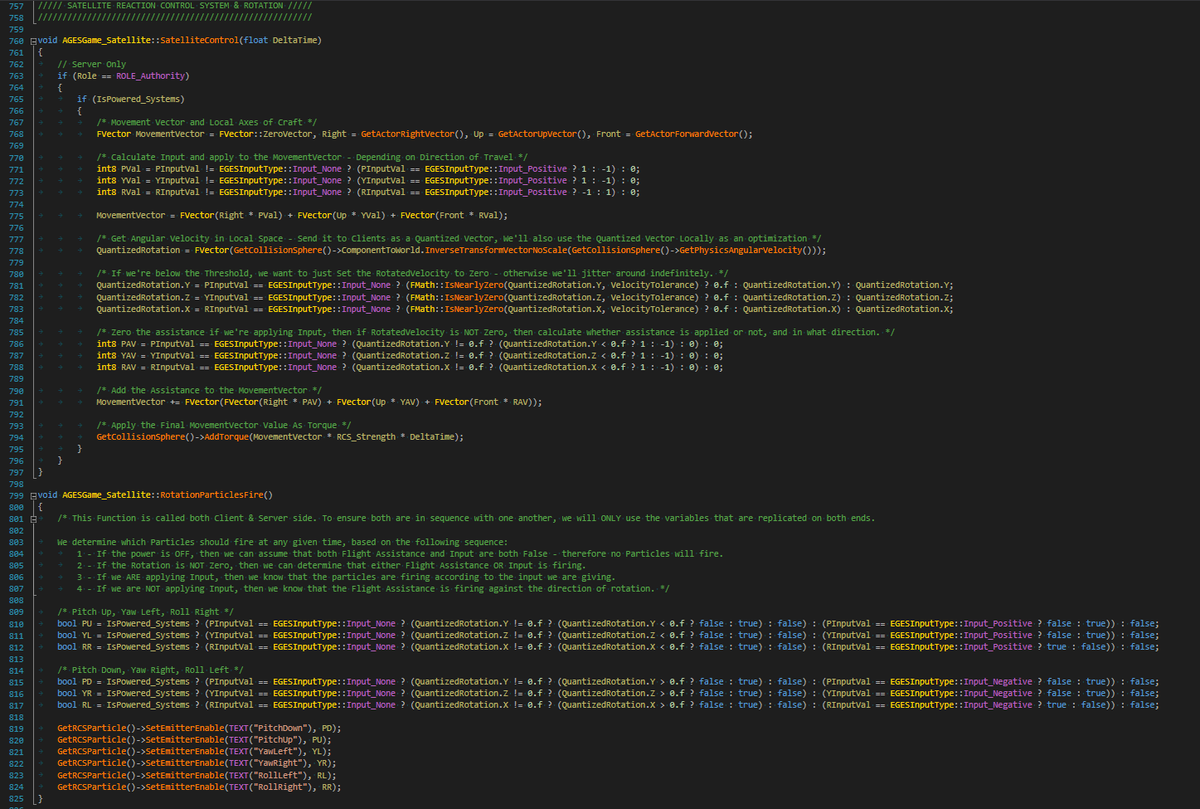Screen dimensions: 1200x809
Task: Click the YVal declaration on line 772
Action: (x=117, y=179)
